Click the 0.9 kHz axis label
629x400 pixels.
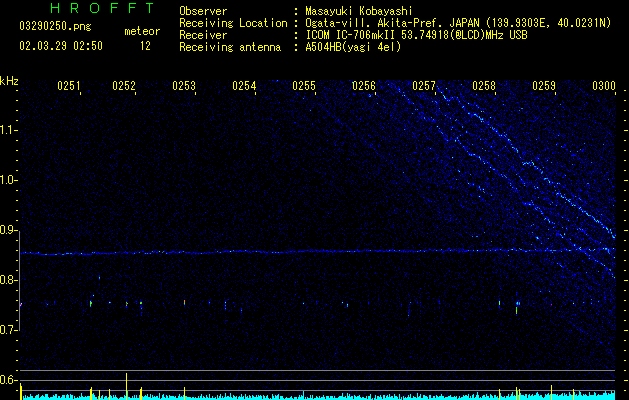(x=8, y=230)
